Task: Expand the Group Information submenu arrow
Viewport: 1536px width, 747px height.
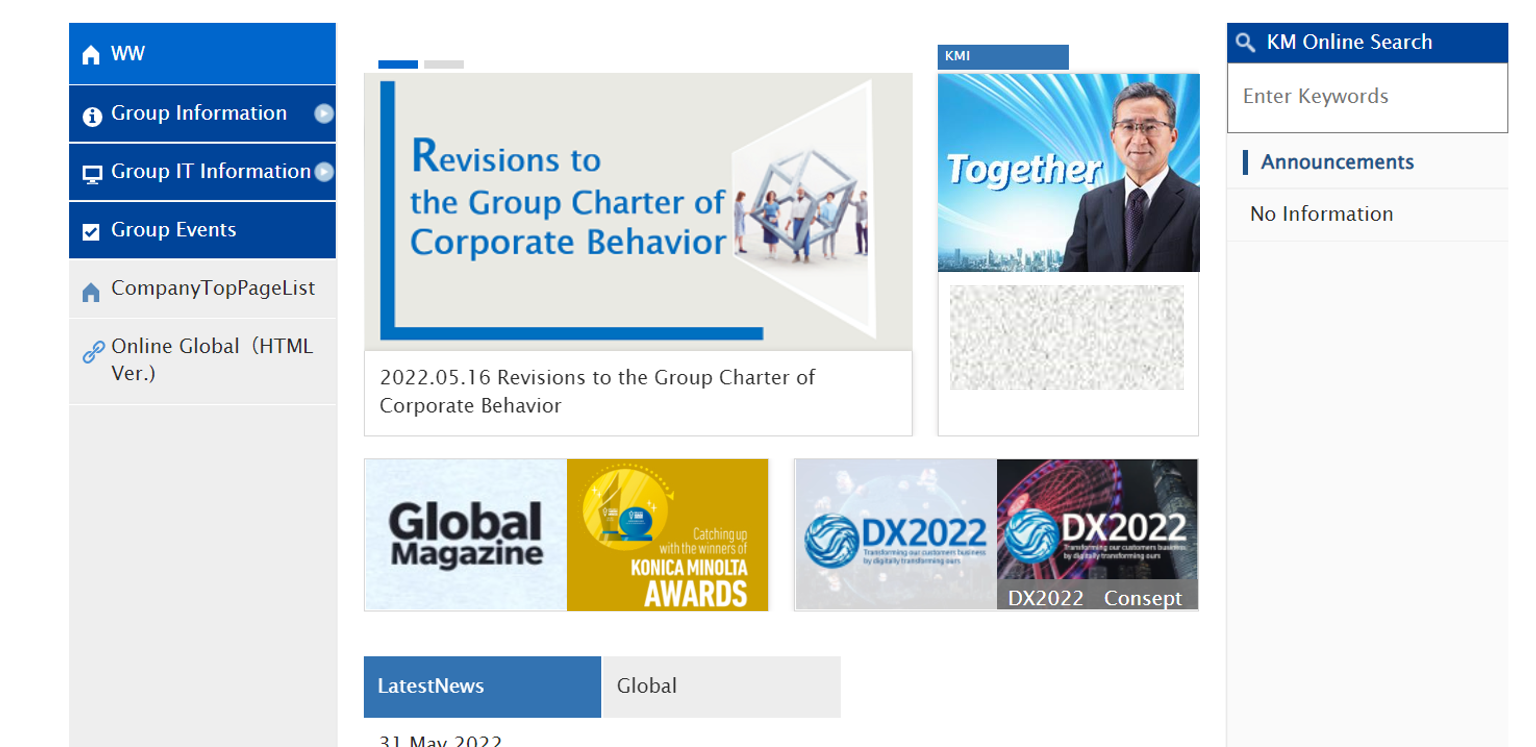Action: tap(323, 114)
